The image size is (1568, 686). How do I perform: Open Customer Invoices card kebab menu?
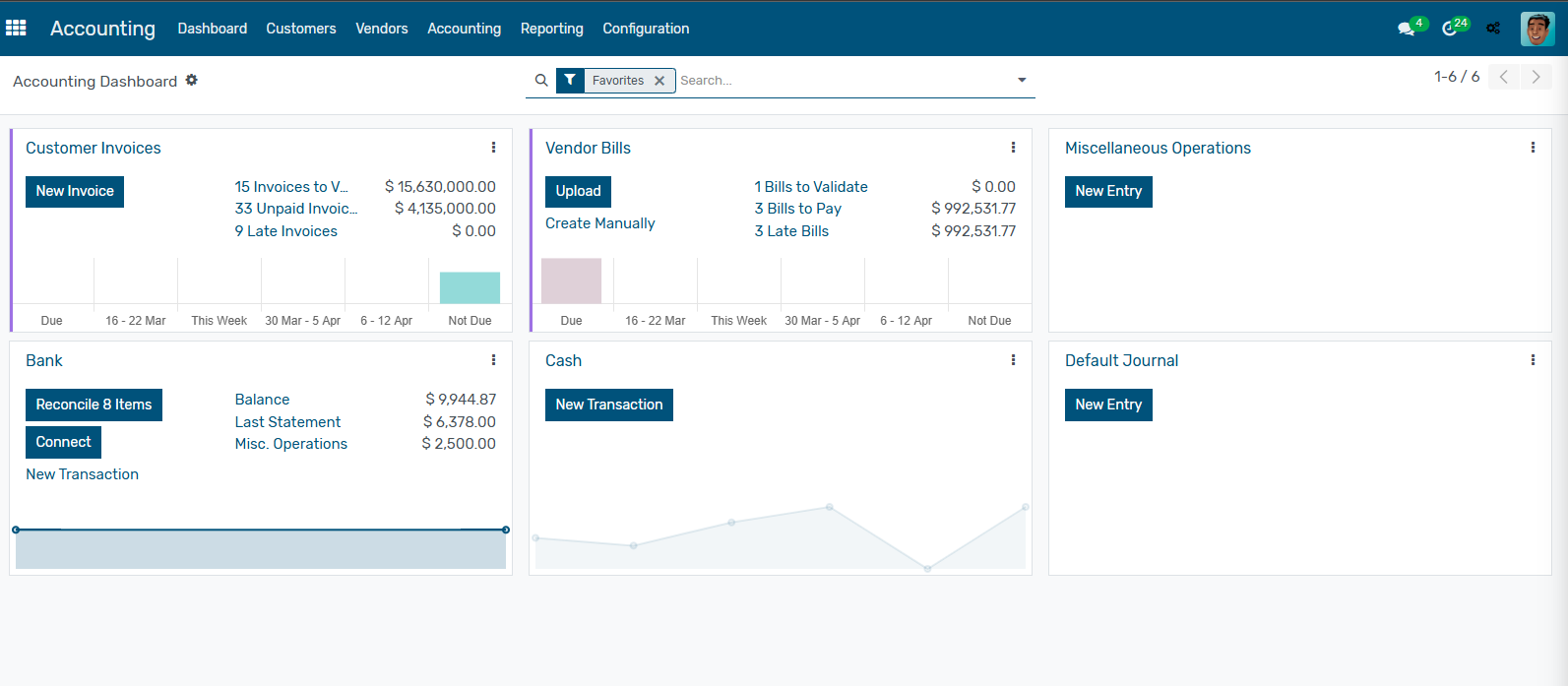(x=493, y=148)
